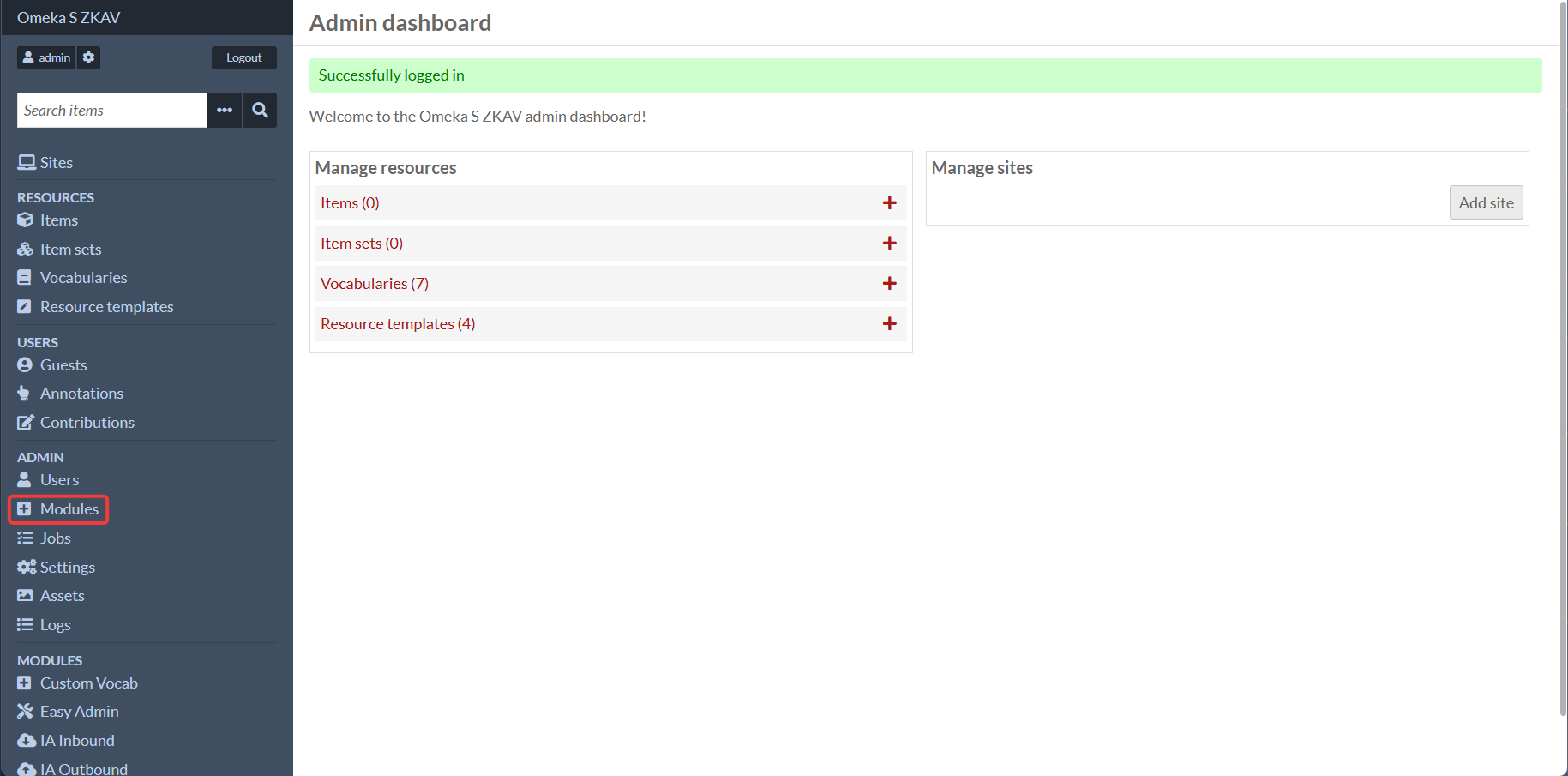The width and height of the screenshot is (1568, 776).
Task: Click the Easy Admin tools icon
Action: pos(26,712)
